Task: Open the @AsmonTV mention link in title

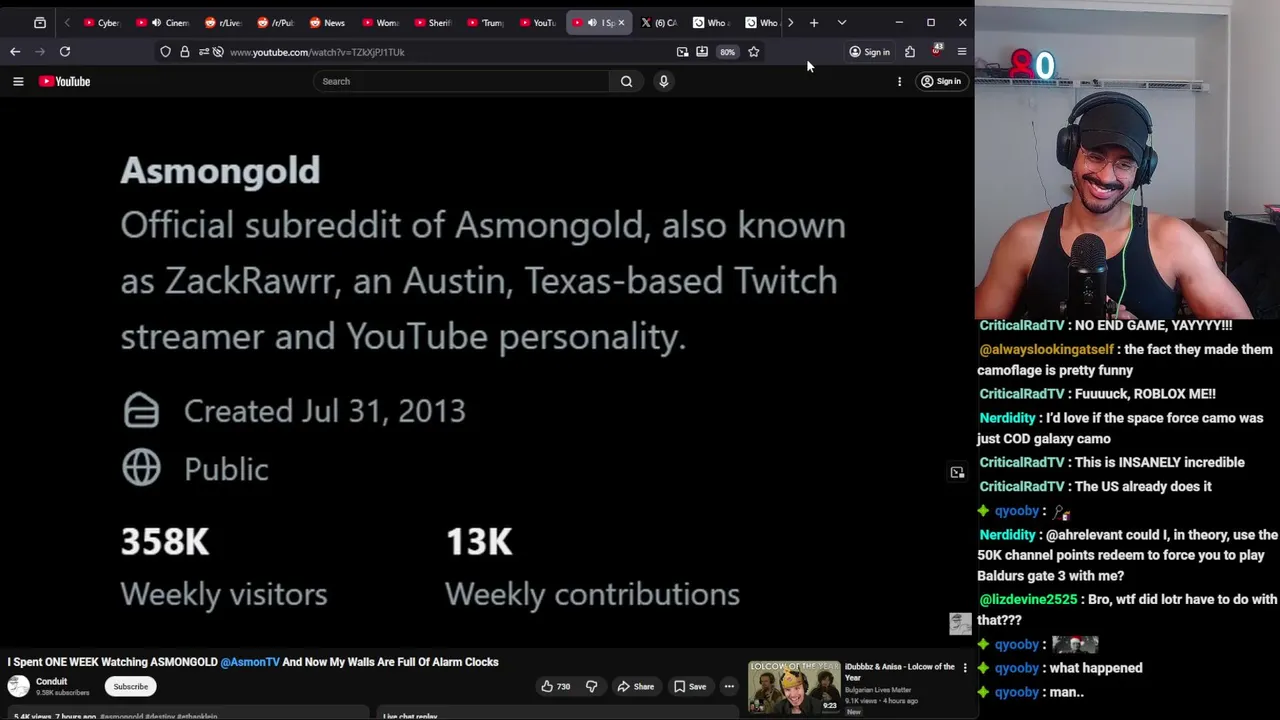Action: coord(250,662)
